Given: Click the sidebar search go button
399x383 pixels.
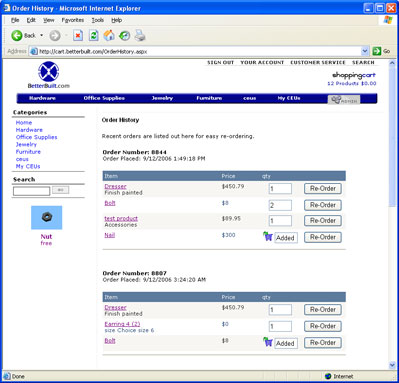Looking at the screenshot, I should (61, 190).
